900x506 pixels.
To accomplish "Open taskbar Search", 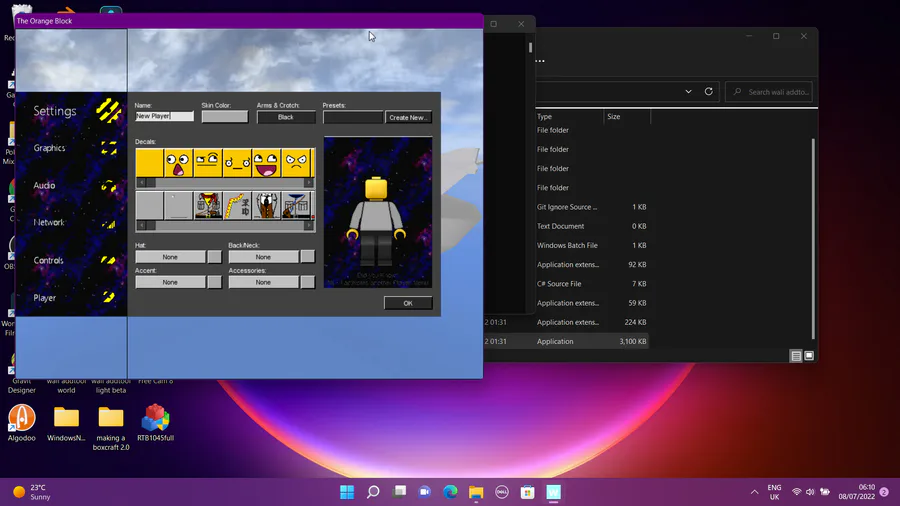I will (373, 492).
